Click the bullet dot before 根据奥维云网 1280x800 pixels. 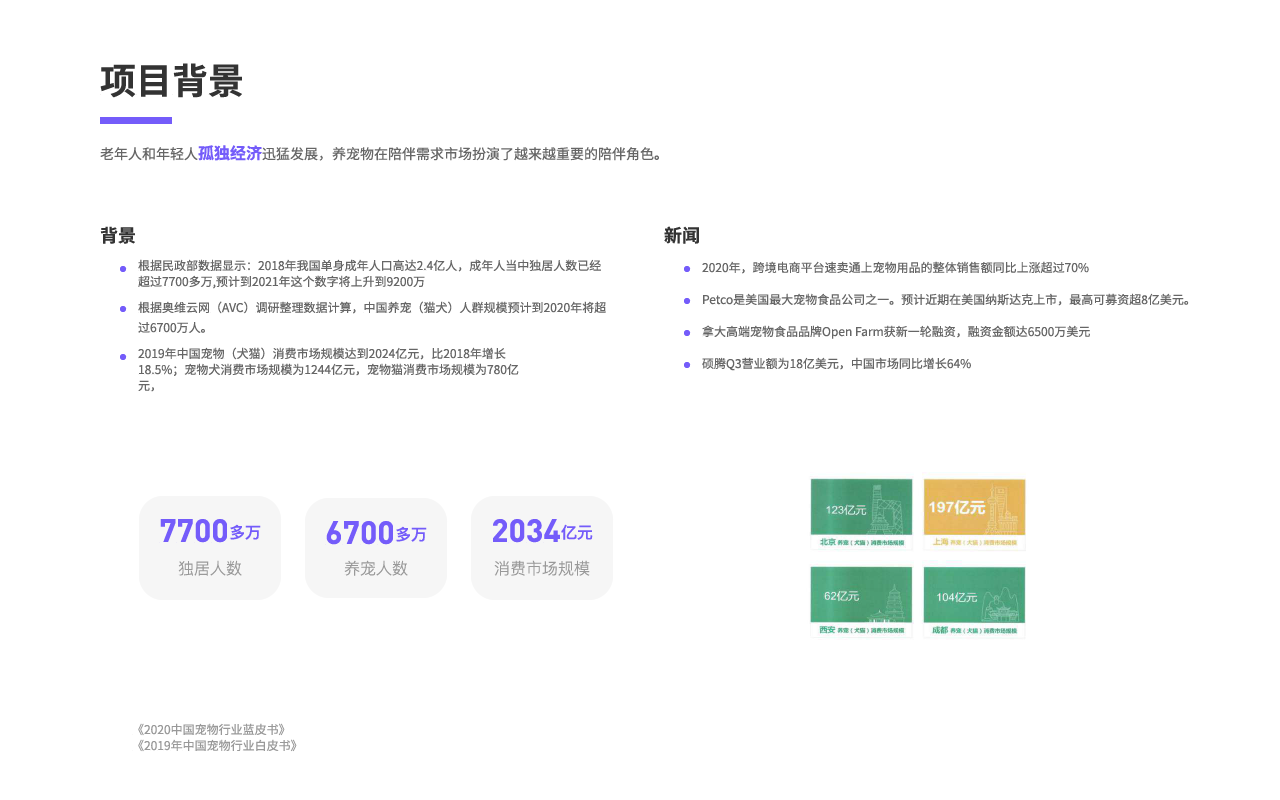pyautogui.click(x=123, y=308)
